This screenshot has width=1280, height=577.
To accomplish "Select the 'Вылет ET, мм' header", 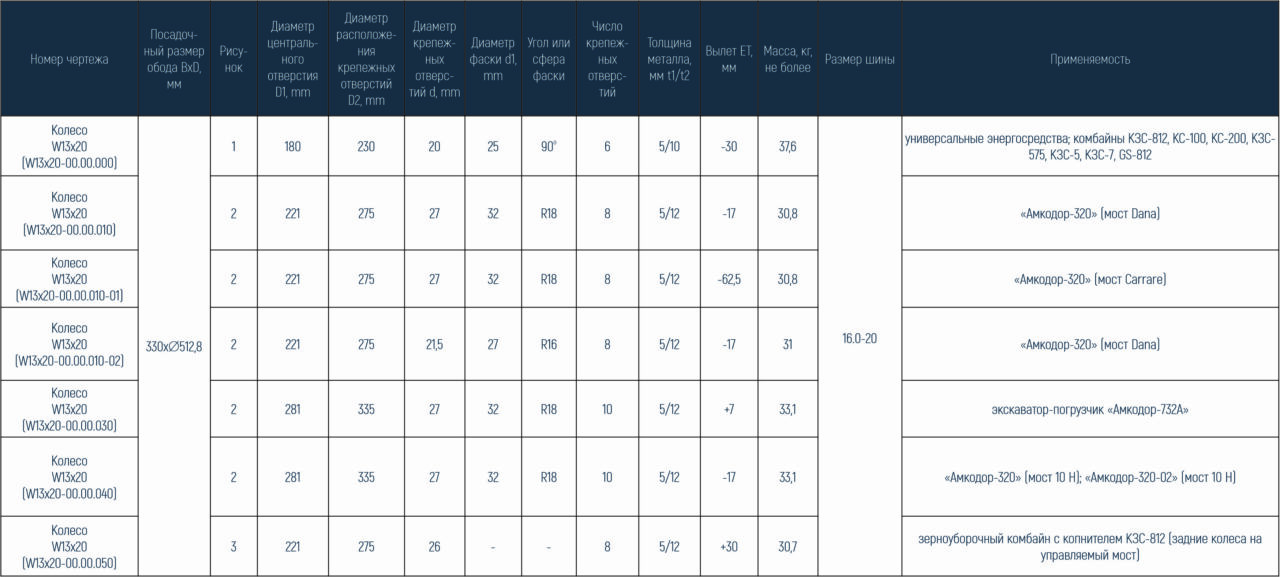I will (729, 59).
